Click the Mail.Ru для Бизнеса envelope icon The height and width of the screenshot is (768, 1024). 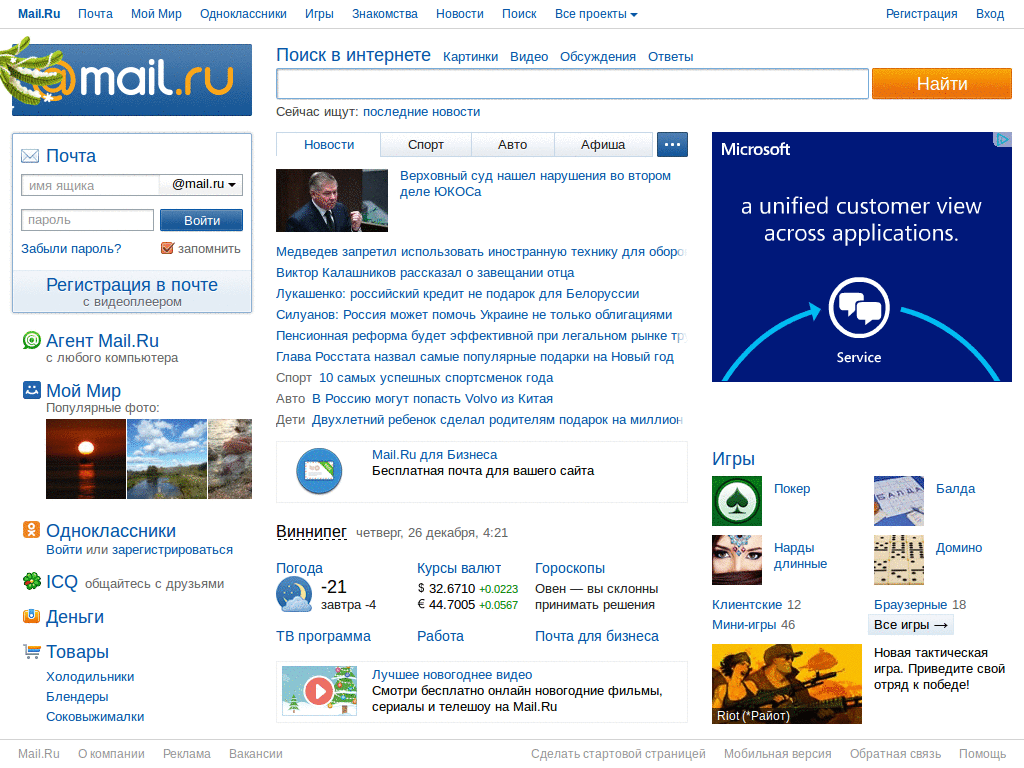(x=319, y=470)
